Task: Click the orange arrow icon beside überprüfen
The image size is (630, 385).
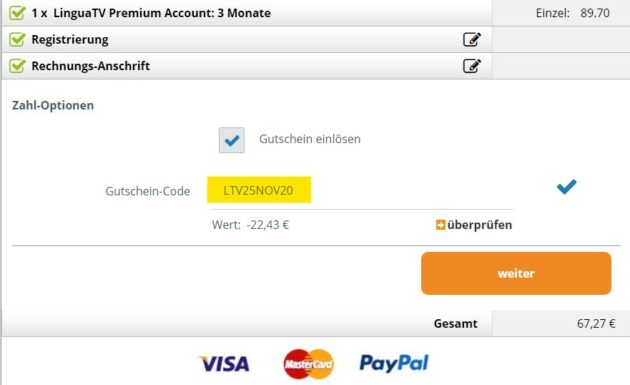Action: pyautogui.click(x=440, y=225)
